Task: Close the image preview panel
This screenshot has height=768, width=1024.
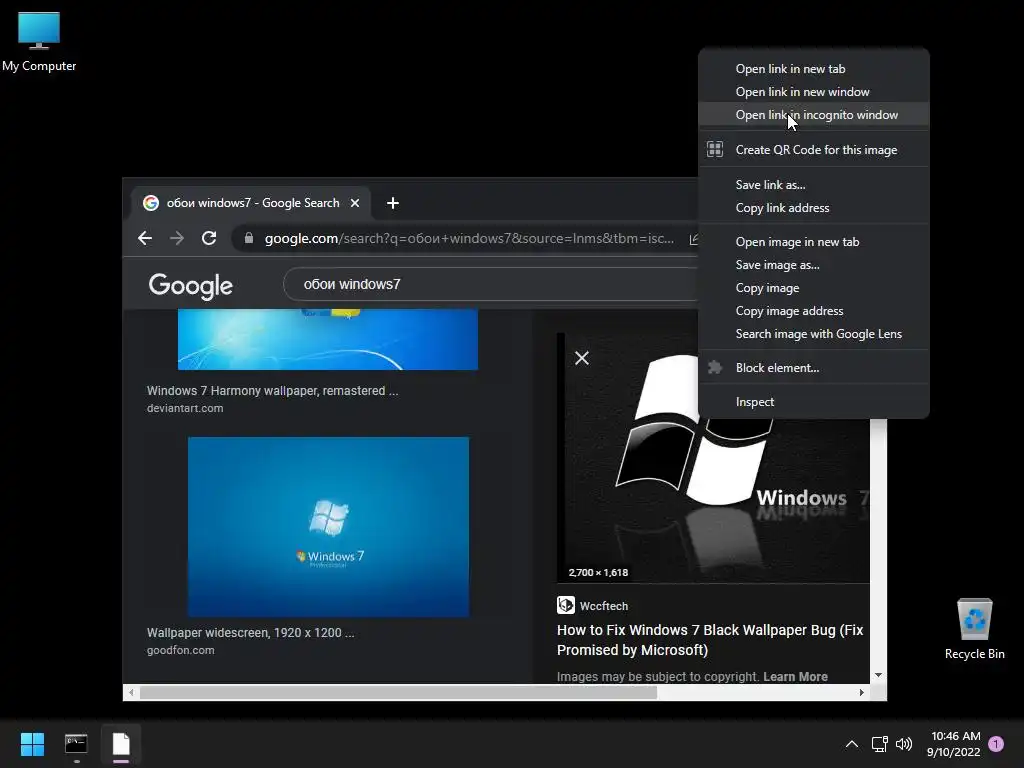Action: 582,358
